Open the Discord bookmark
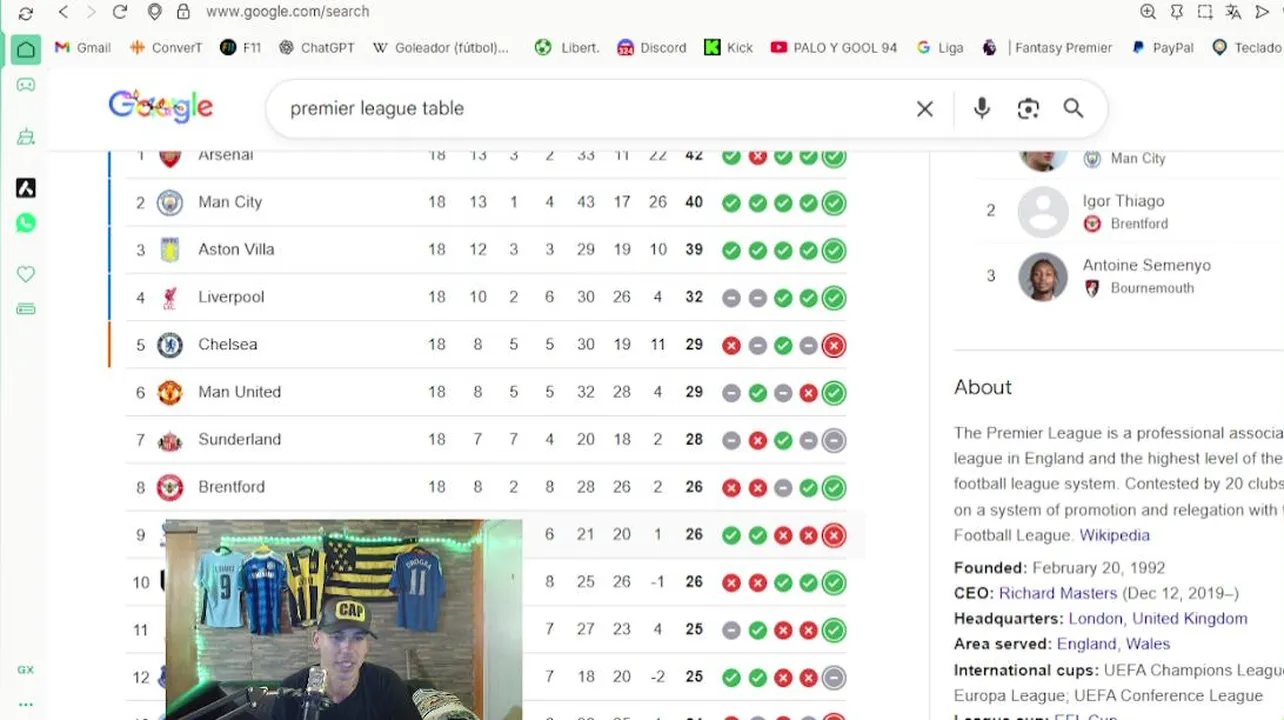Screen dimensions: 1284x720 pos(652,47)
